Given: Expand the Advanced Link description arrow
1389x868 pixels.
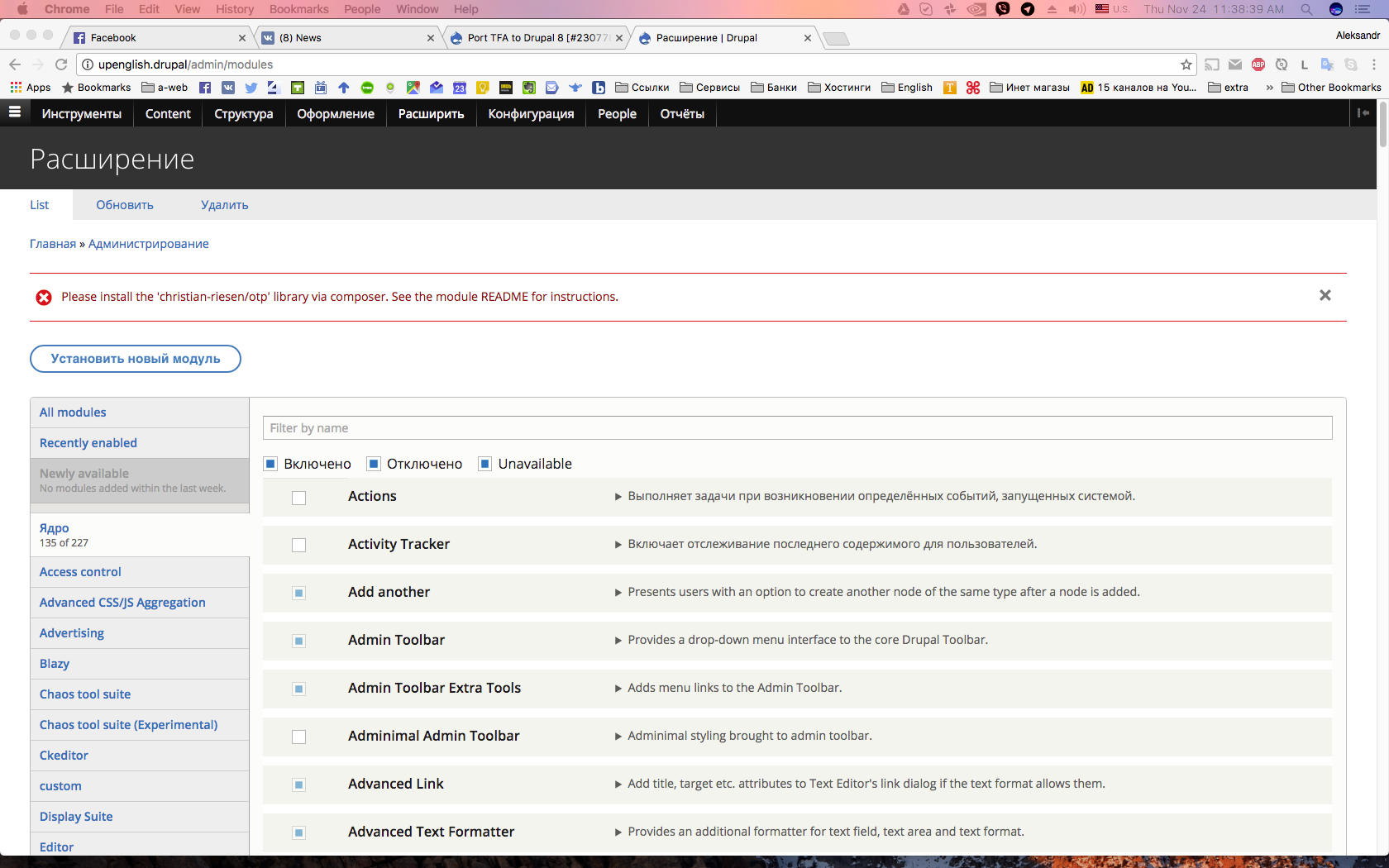Looking at the screenshot, I should point(618,785).
